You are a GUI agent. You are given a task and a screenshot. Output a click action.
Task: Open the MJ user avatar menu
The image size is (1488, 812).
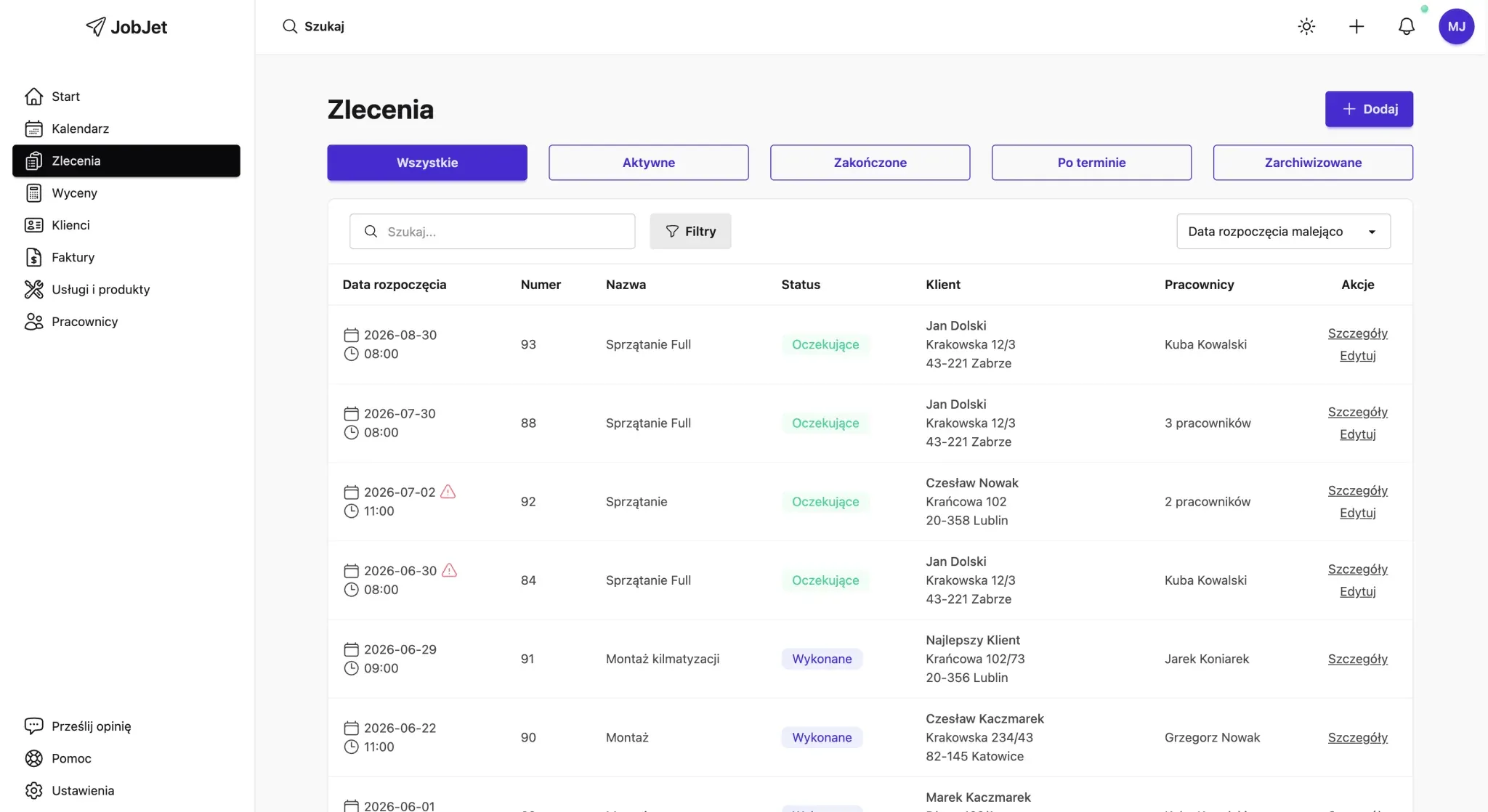tap(1456, 27)
